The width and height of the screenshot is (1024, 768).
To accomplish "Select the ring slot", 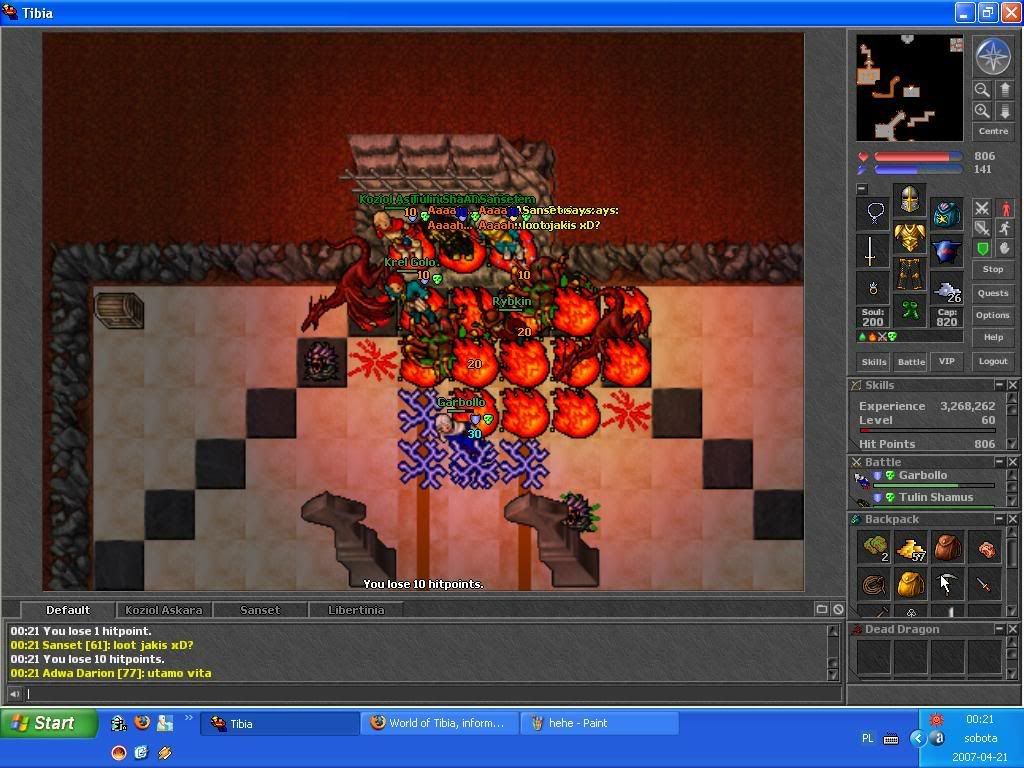I will pos(874,289).
